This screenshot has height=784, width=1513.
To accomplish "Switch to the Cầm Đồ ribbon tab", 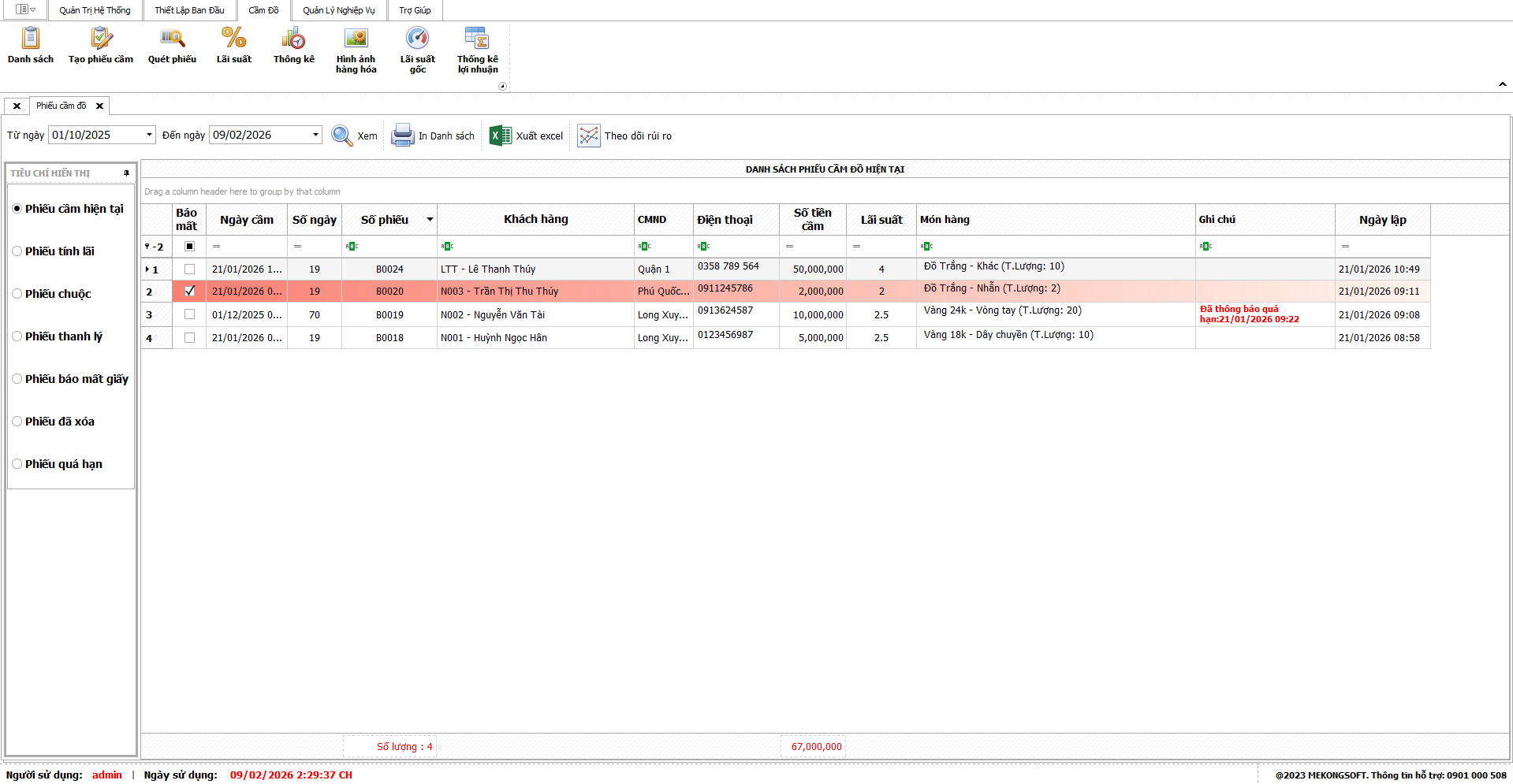I will click(x=263, y=10).
